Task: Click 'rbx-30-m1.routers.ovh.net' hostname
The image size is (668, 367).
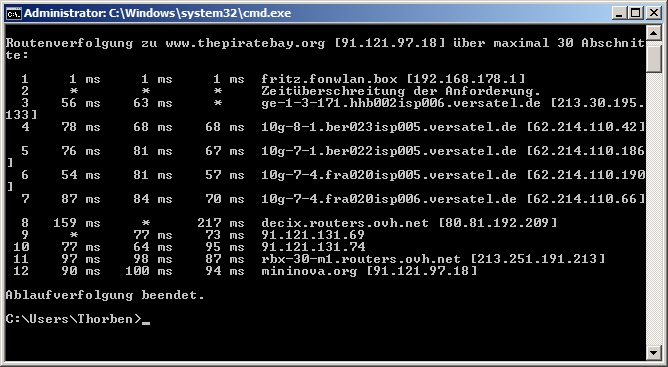Action: pyautogui.click(x=361, y=259)
